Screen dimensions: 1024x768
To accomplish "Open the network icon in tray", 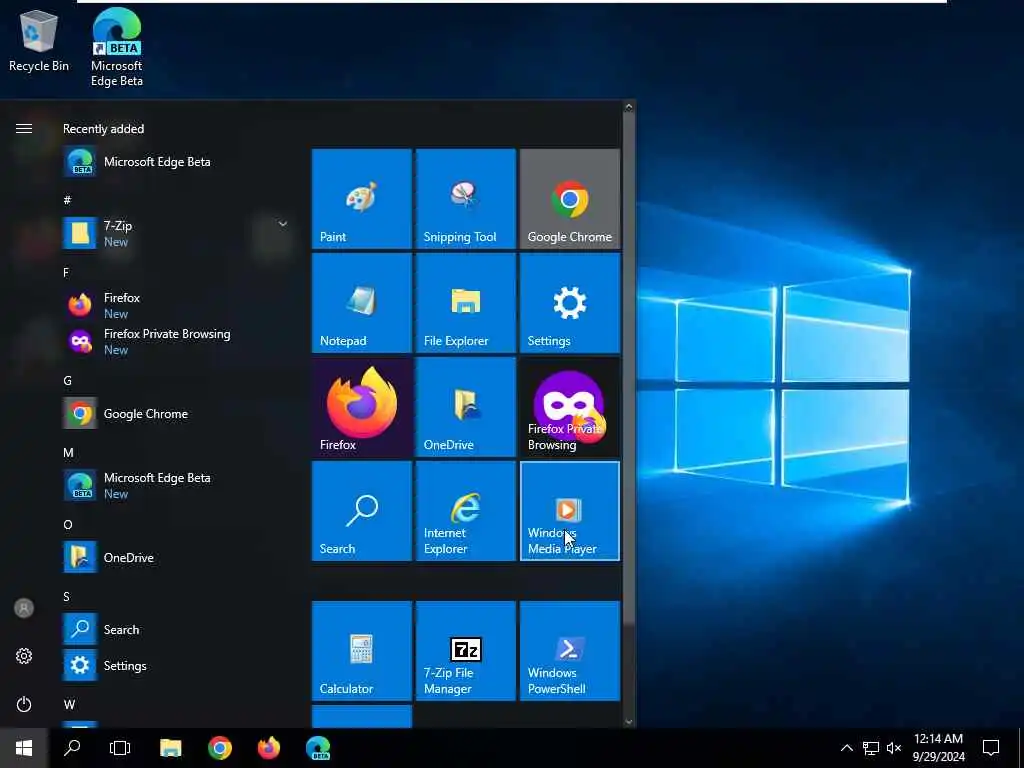I will pyautogui.click(x=871, y=748).
